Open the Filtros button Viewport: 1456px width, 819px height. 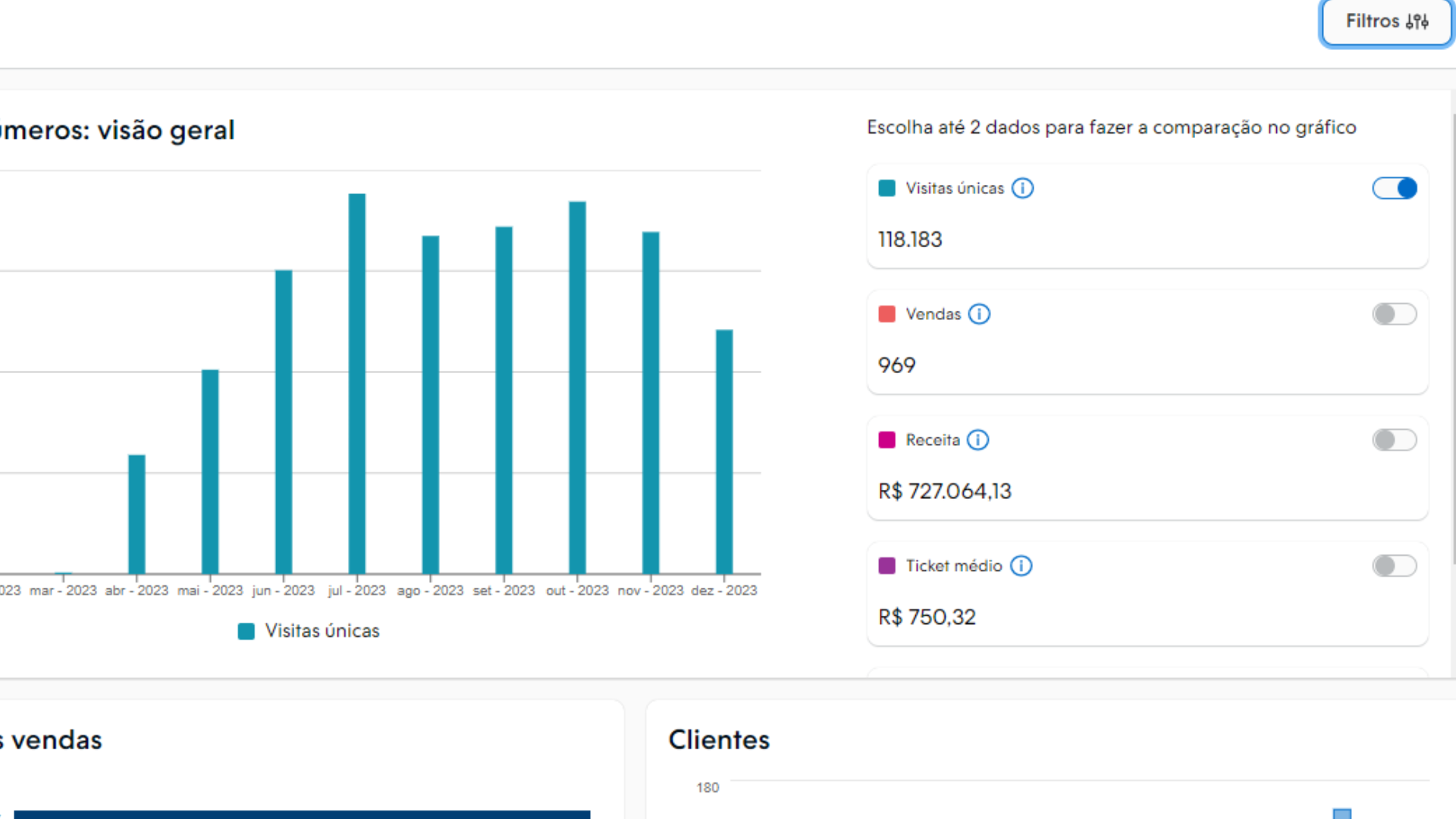click(x=1386, y=22)
